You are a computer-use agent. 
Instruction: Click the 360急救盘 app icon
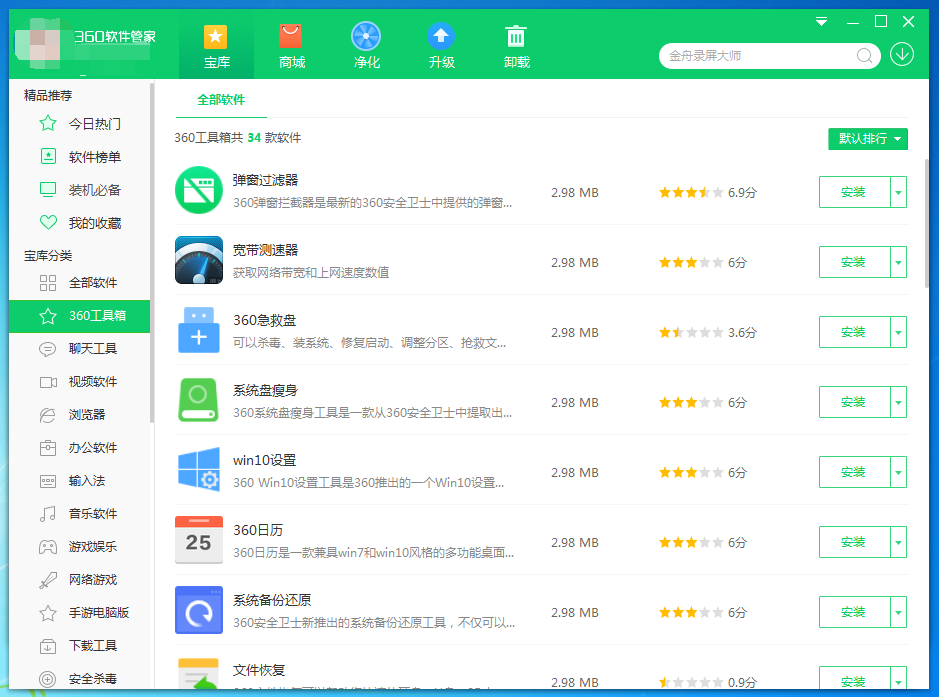(x=199, y=330)
